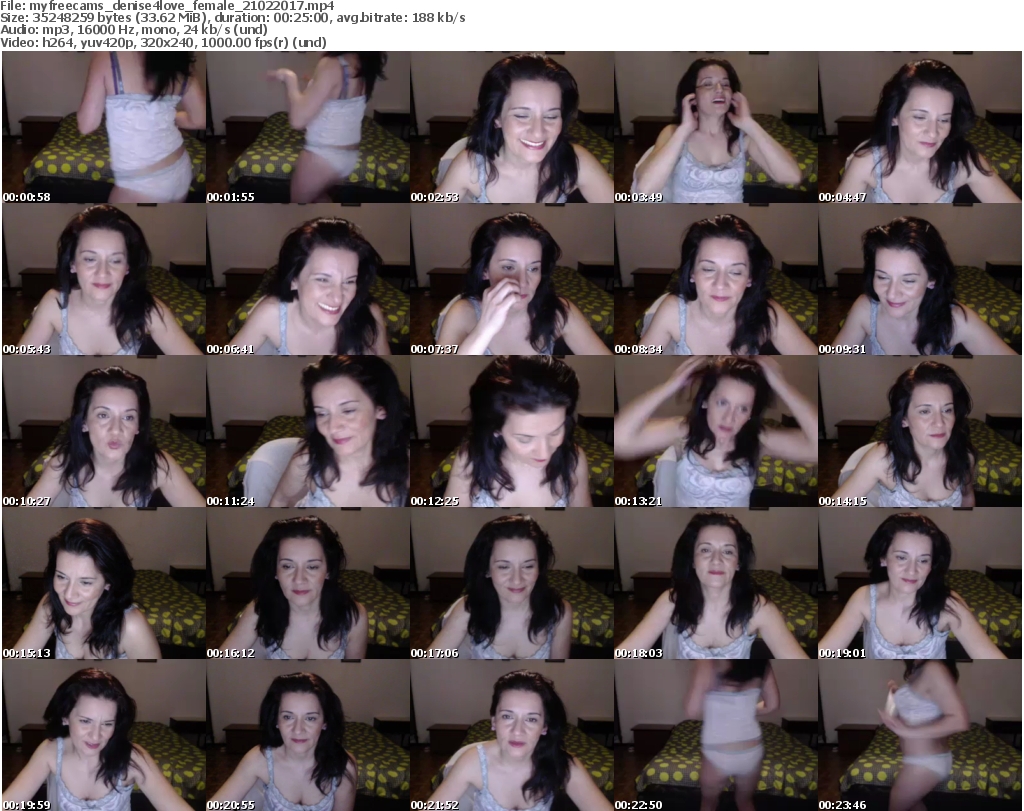Select the thumbnail timestamped 00:01:55
The width and height of the screenshot is (1024, 811).
(x=308, y=127)
